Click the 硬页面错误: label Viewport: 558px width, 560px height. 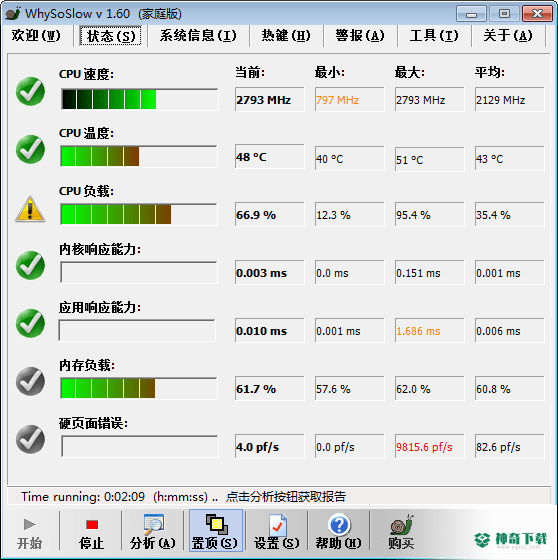click(x=93, y=423)
